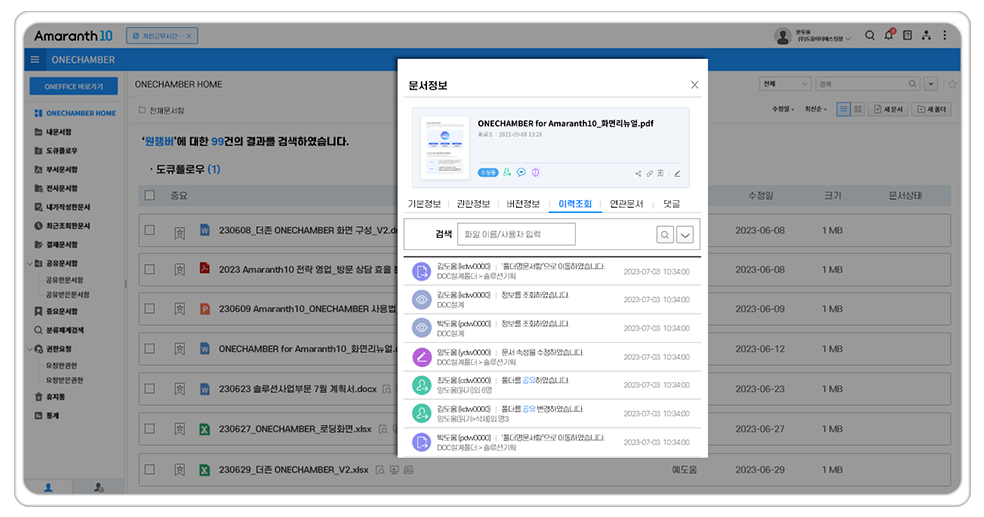This screenshot has width=984, height=517.
Task: Expand advanced search arrow beside main search
Action: (931, 84)
